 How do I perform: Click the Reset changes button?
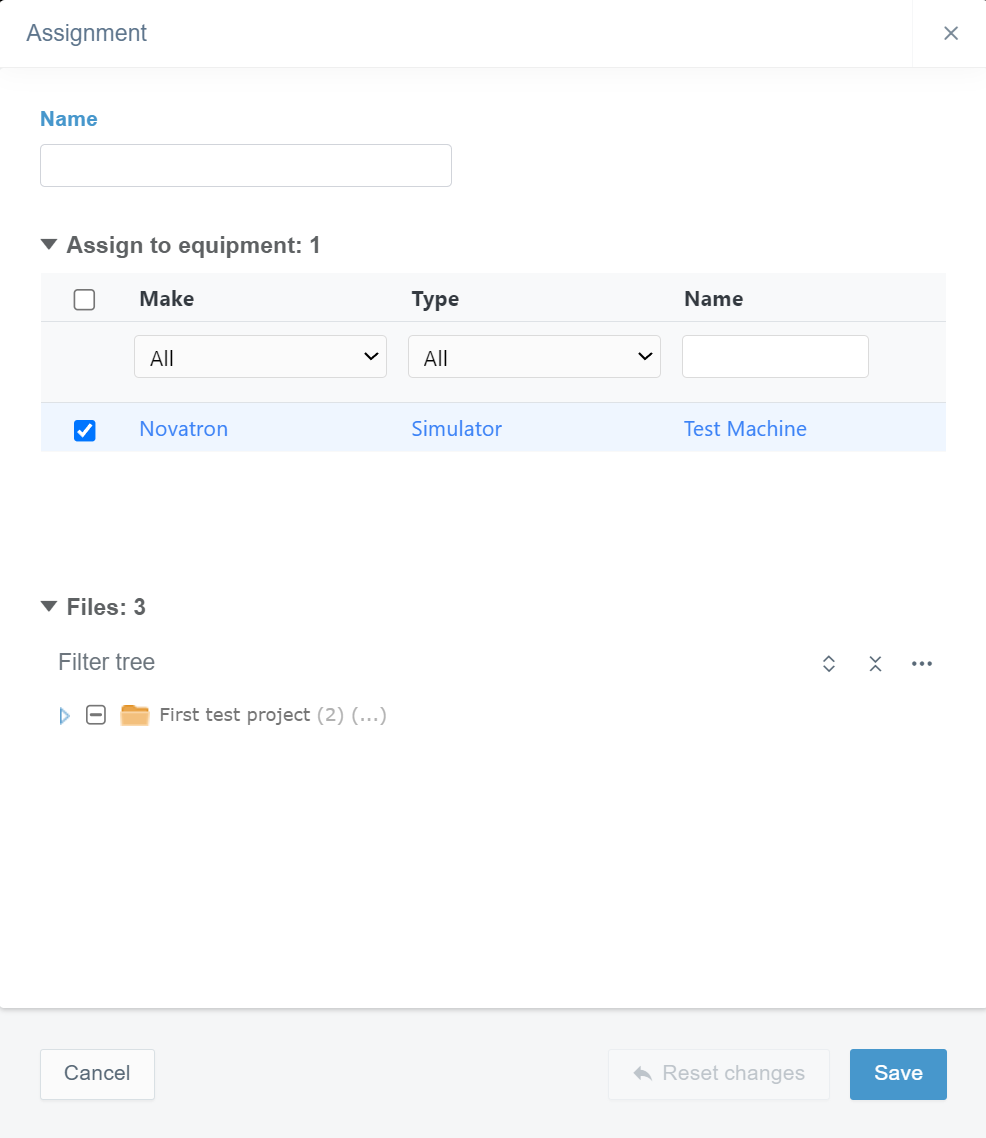pos(719,1074)
